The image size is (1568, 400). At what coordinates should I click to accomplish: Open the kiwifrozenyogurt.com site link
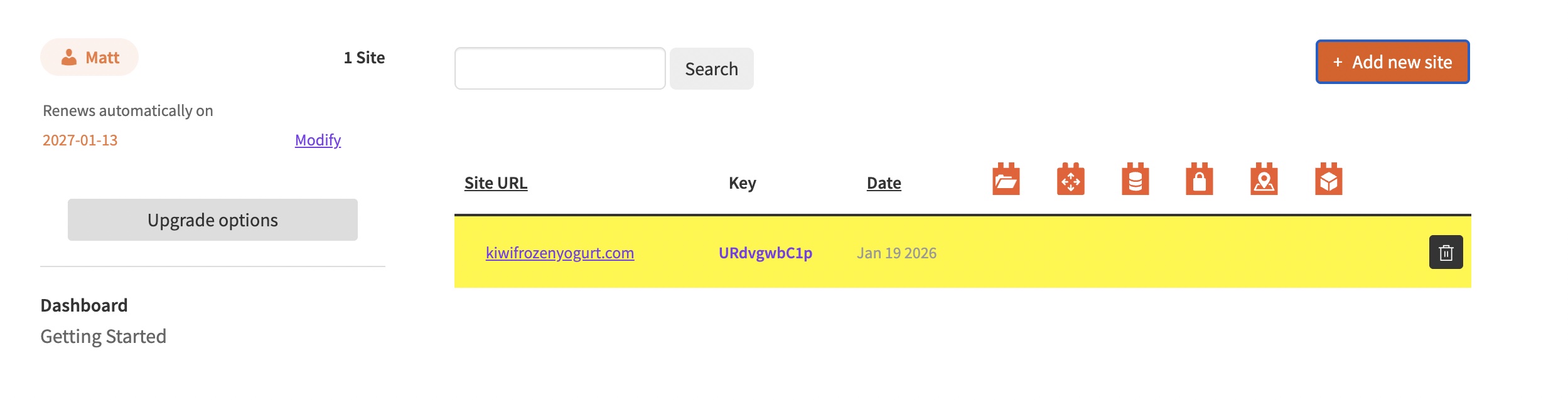(x=559, y=253)
